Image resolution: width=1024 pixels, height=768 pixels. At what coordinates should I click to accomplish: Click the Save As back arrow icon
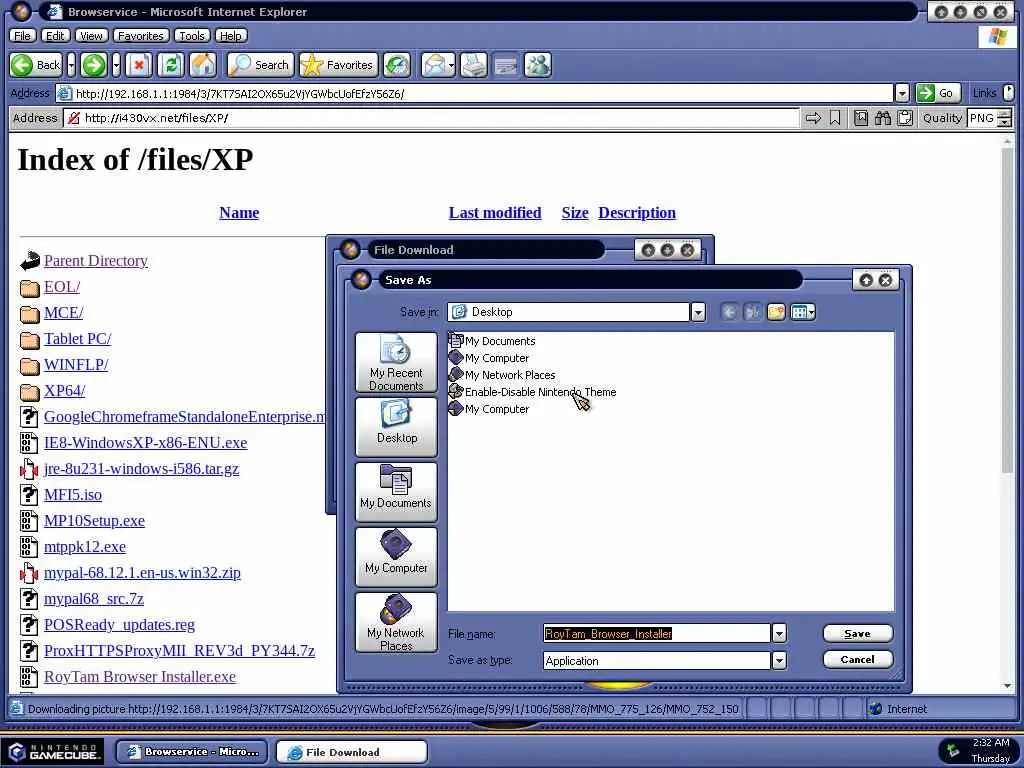click(729, 312)
